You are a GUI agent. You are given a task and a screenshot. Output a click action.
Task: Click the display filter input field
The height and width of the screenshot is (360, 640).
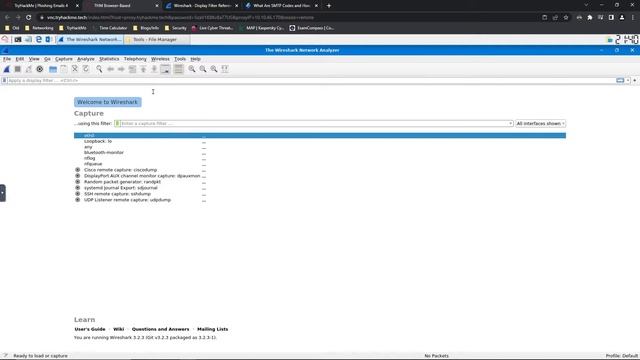click(x=311, y=80)
